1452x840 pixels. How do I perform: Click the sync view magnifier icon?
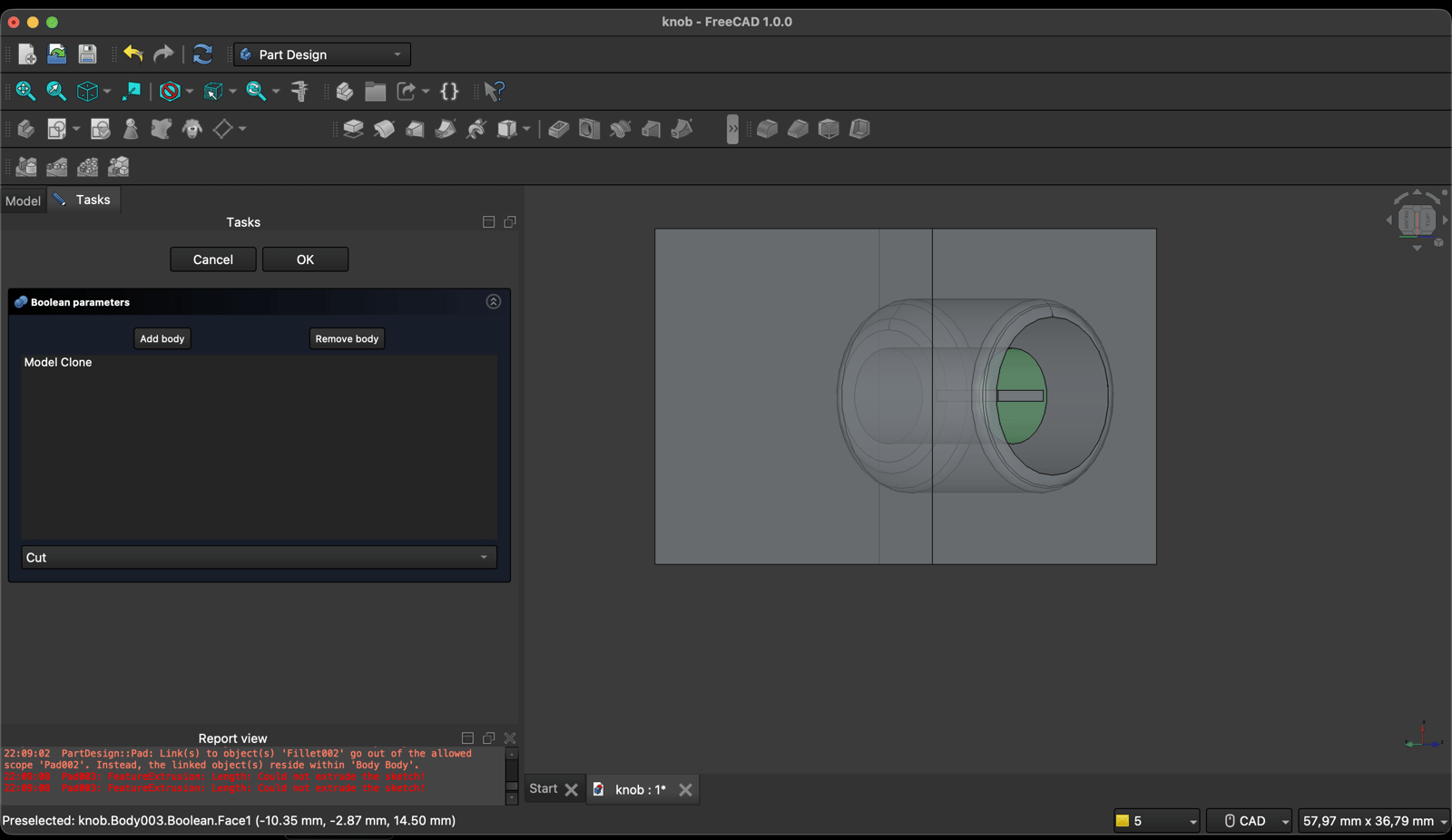(256, 91)
